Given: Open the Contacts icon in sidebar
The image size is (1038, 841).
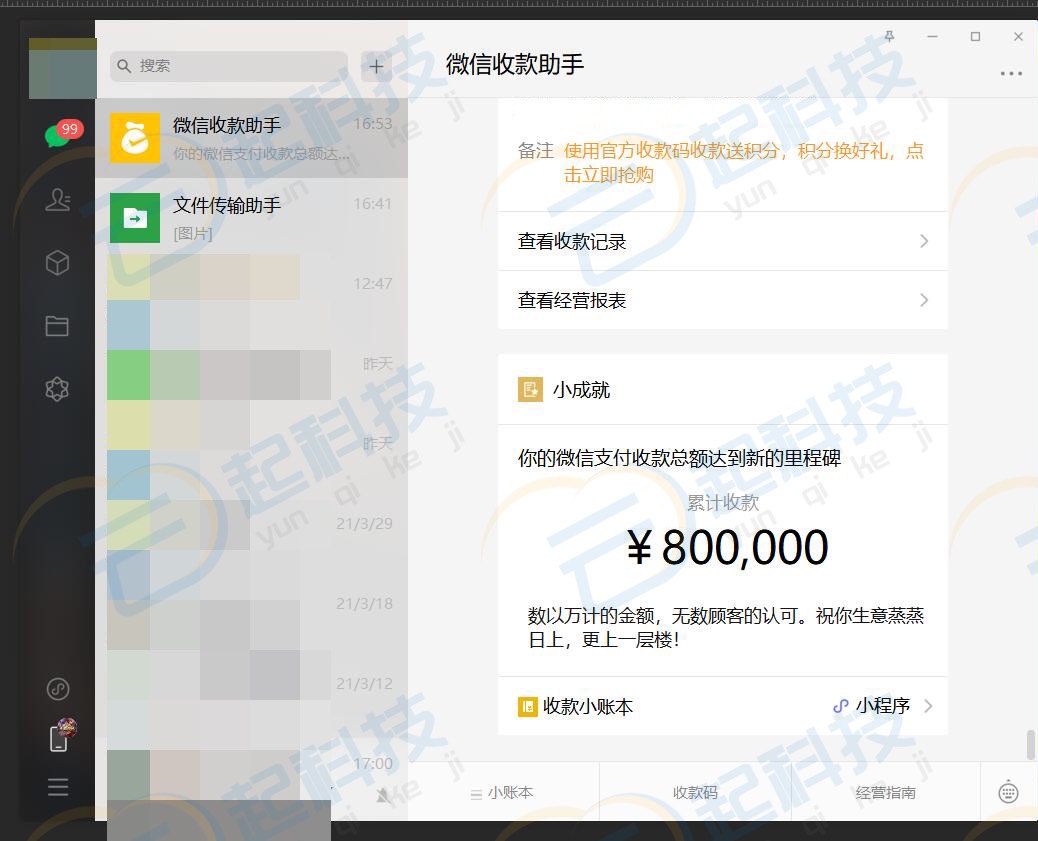Looking at the screenshot, I should click(58, 200).
